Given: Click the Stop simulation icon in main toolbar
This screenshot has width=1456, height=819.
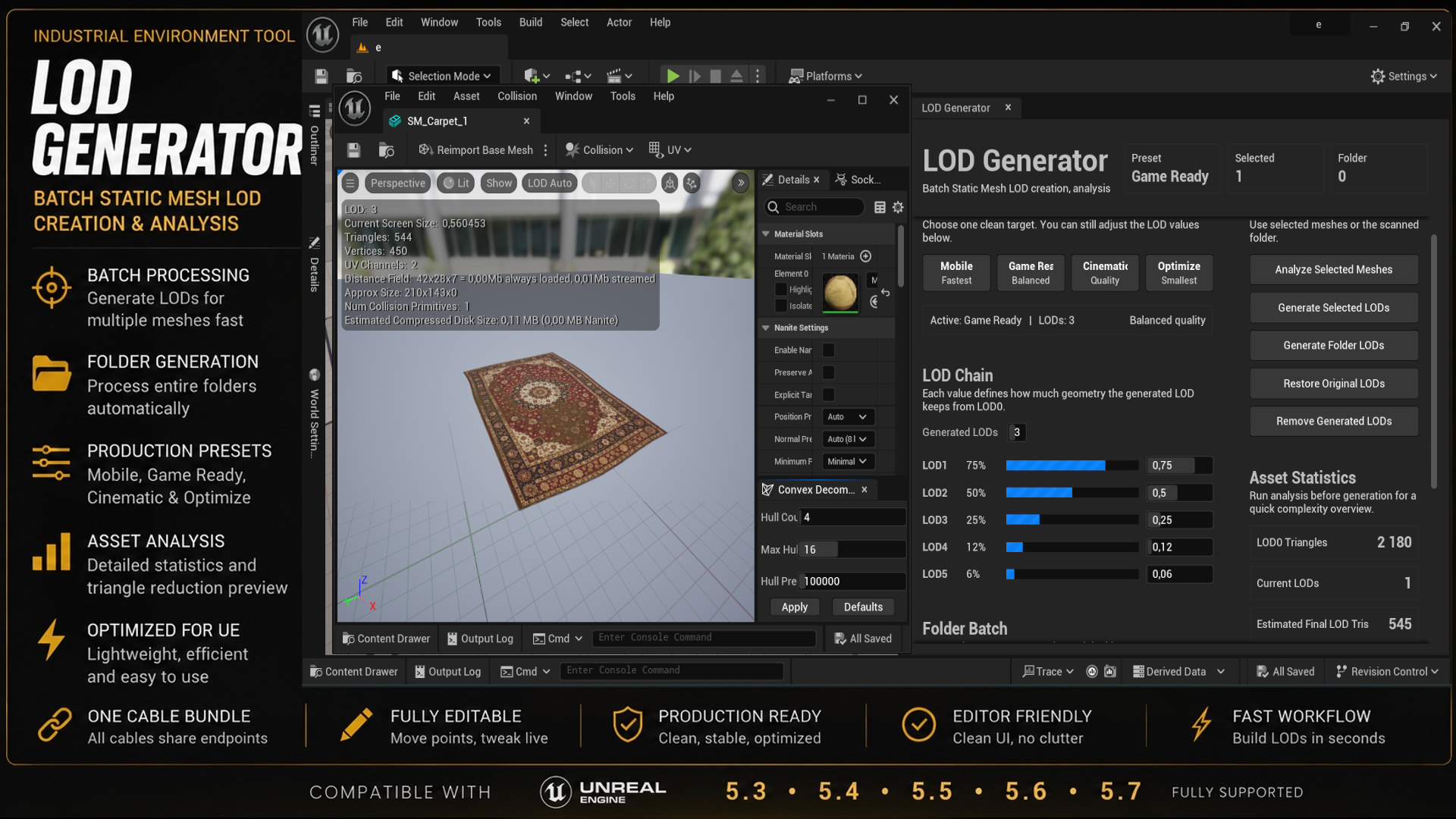Looking at the screenshot, I should [x=715, y=76].
